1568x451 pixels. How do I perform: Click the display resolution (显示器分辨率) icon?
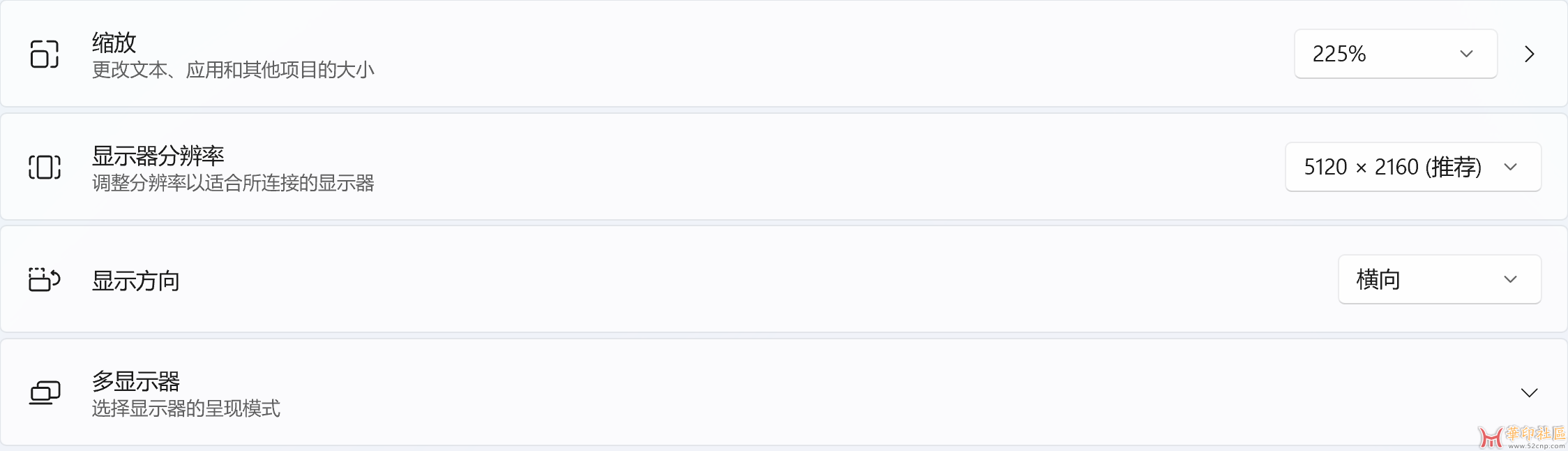45,167
